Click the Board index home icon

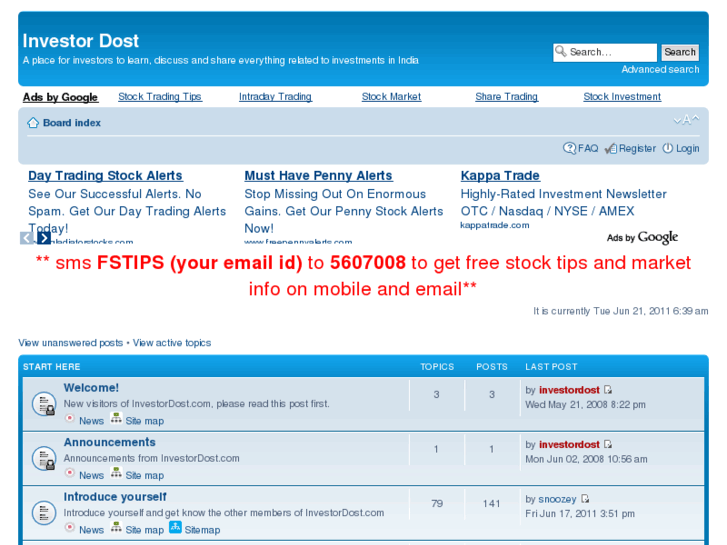[33, 122]
